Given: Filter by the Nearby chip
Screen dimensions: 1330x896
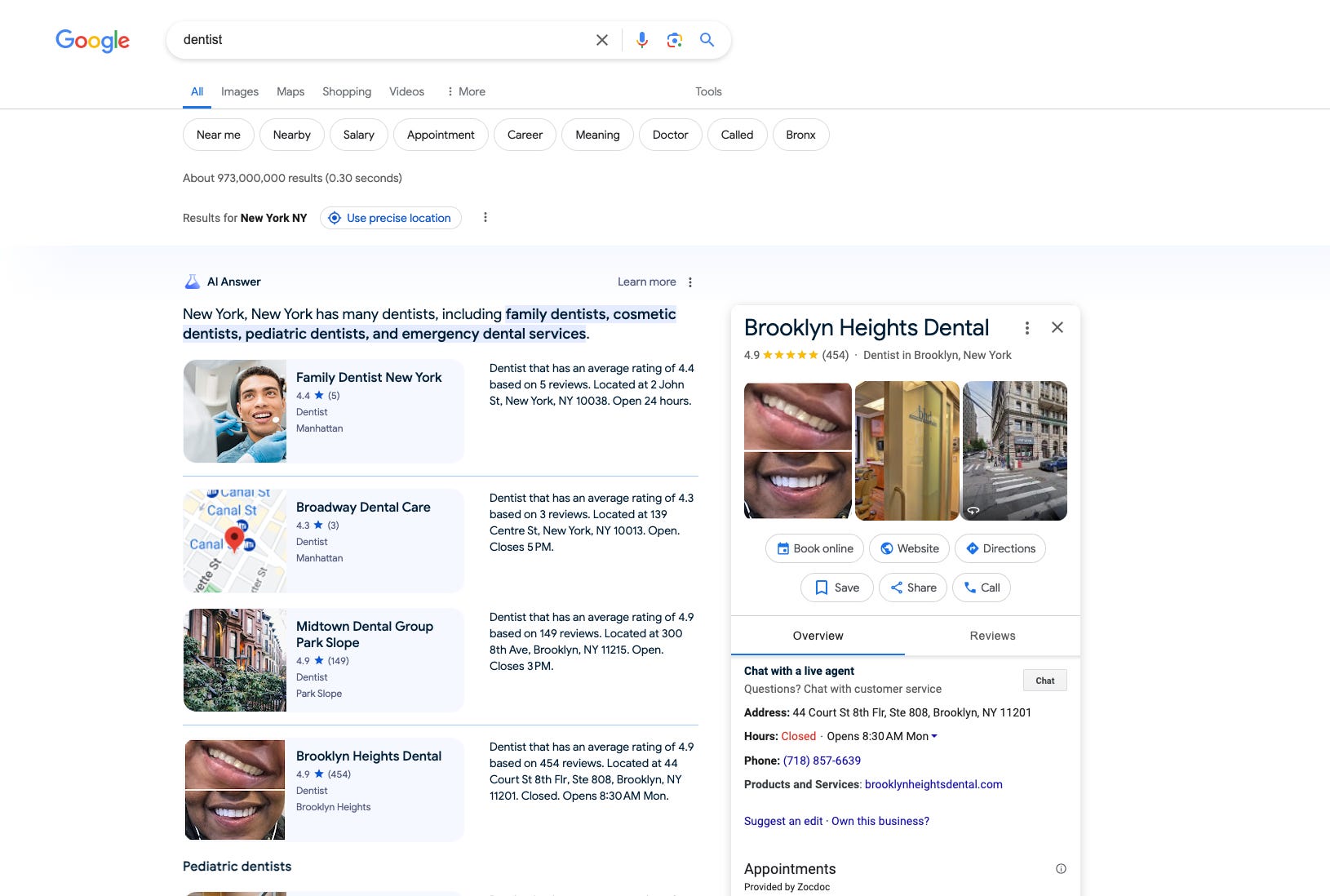Looking at the screenshot, I should coord(292,135).
